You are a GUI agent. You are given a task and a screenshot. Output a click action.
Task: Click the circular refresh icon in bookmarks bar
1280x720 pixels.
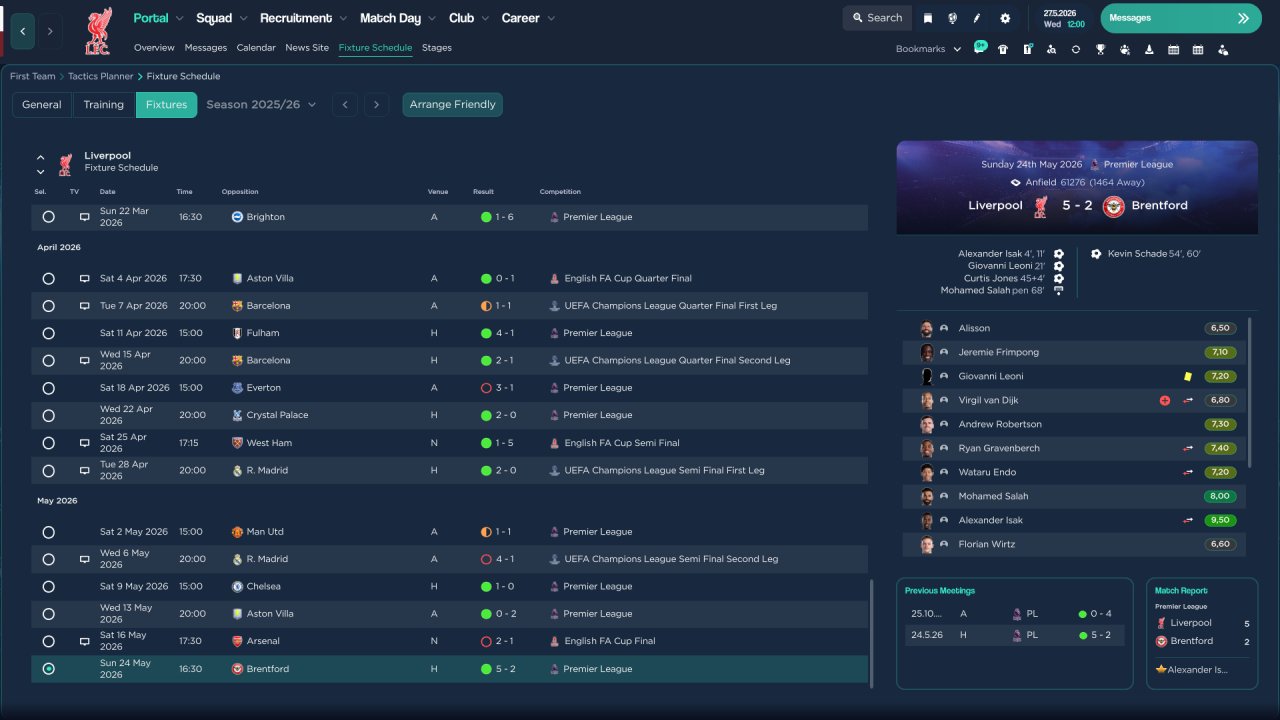(x=1076, y=49)
